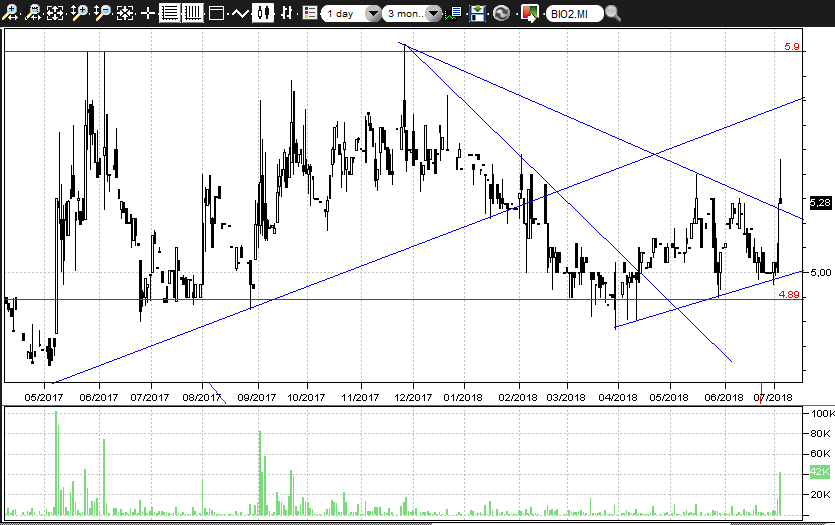Activate the crosshair cursor tool
Image resolution: width=835 pixels, height=525 pixels.
148,13
